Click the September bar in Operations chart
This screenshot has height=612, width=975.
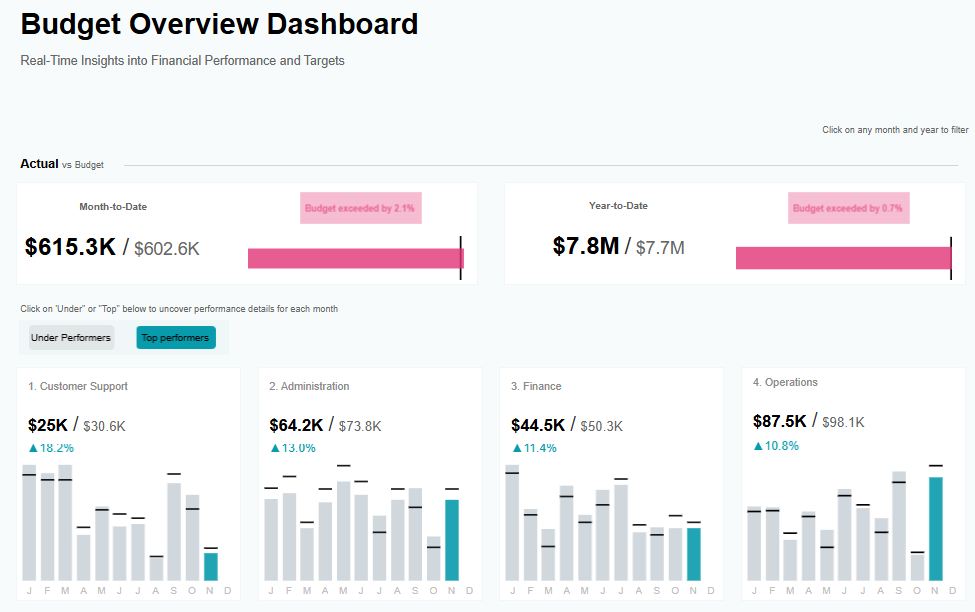[x=899, y=526]
